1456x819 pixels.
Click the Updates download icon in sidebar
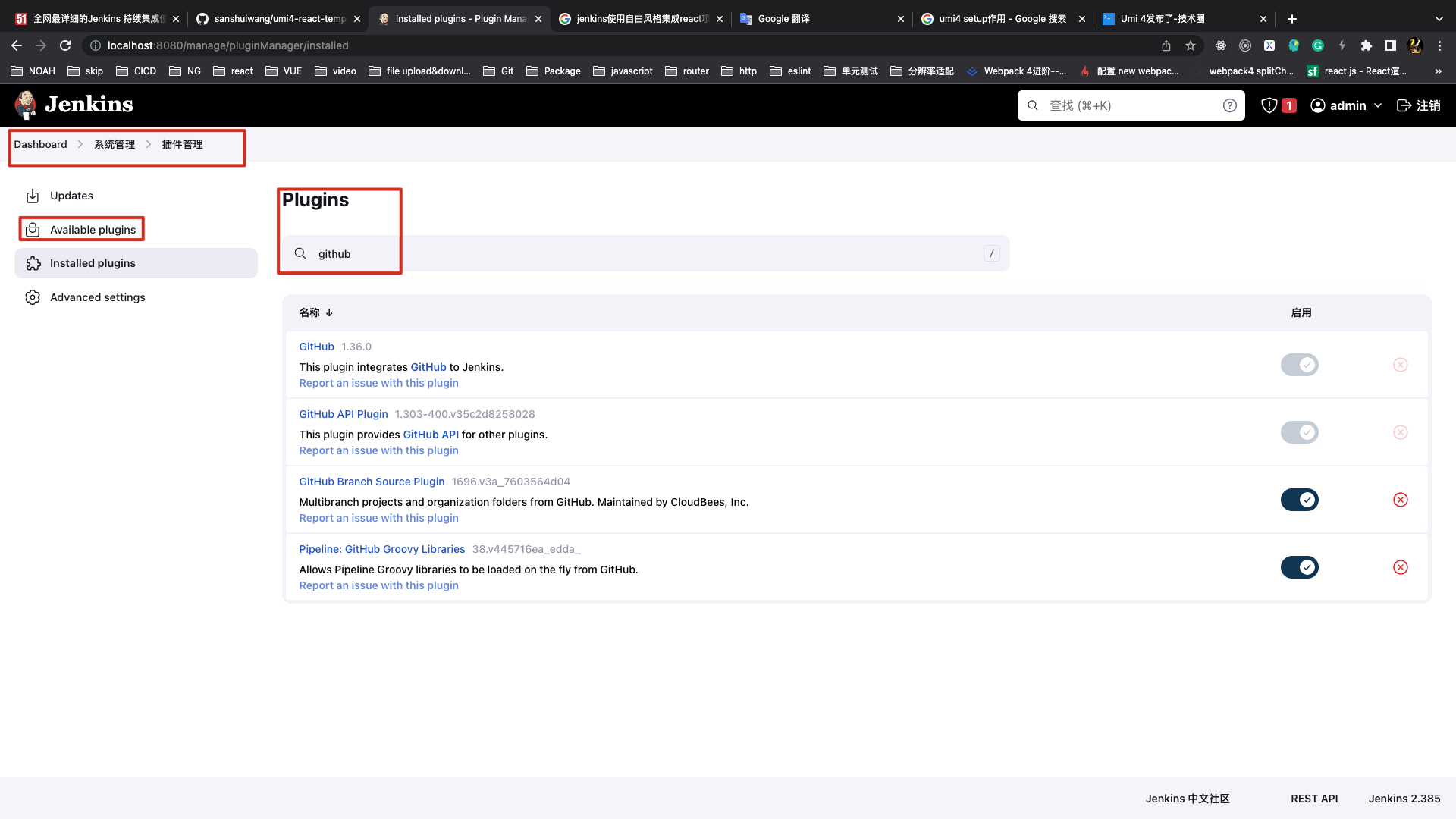[x=33, y=196]
